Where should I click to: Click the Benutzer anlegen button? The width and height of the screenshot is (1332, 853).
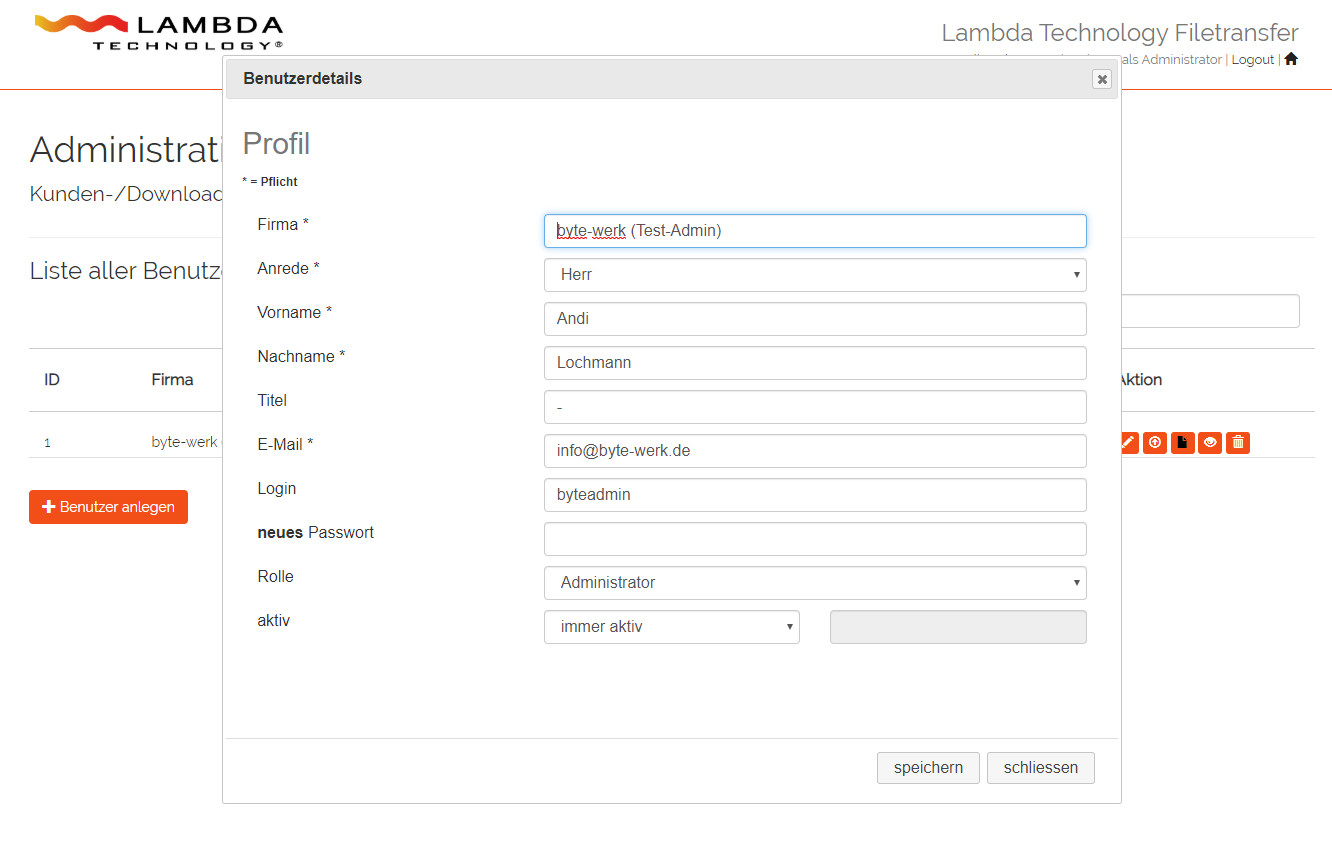tap(108, 507)
